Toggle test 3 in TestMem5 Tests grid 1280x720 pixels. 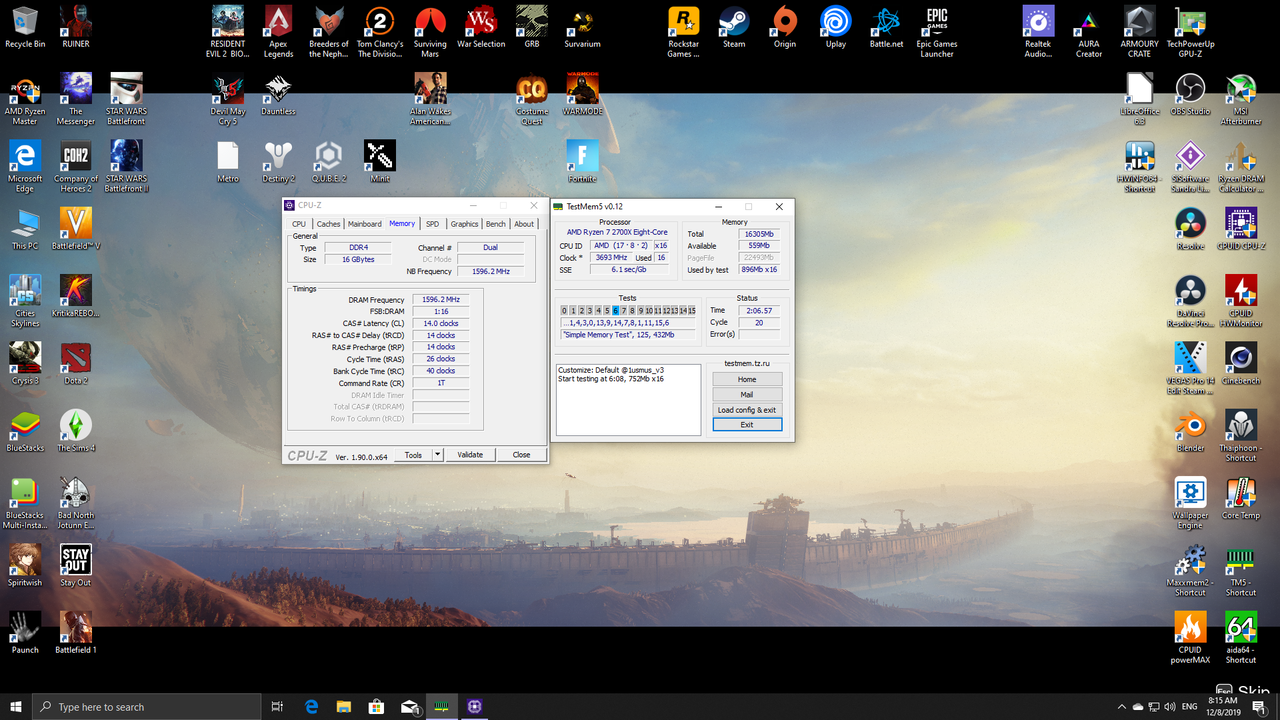(x=589, y=310)
